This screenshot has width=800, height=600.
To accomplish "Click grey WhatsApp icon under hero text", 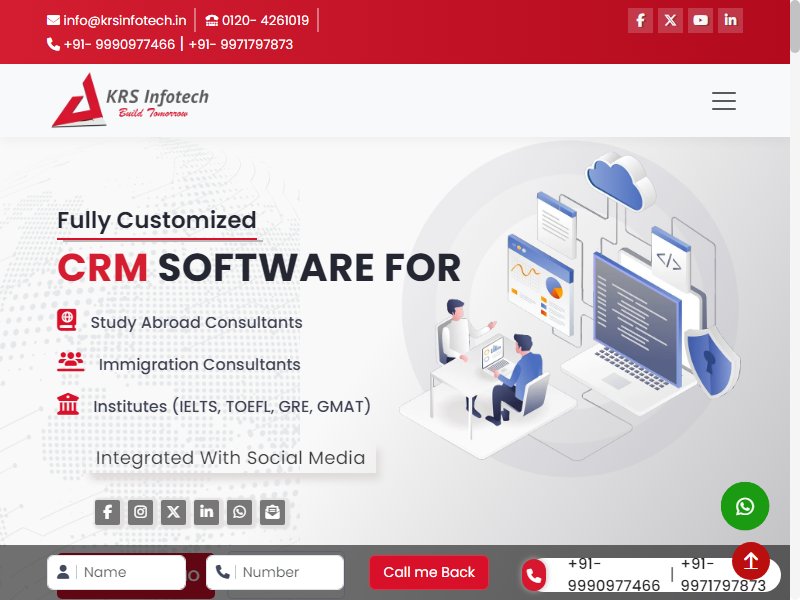I will coord(239,512).
